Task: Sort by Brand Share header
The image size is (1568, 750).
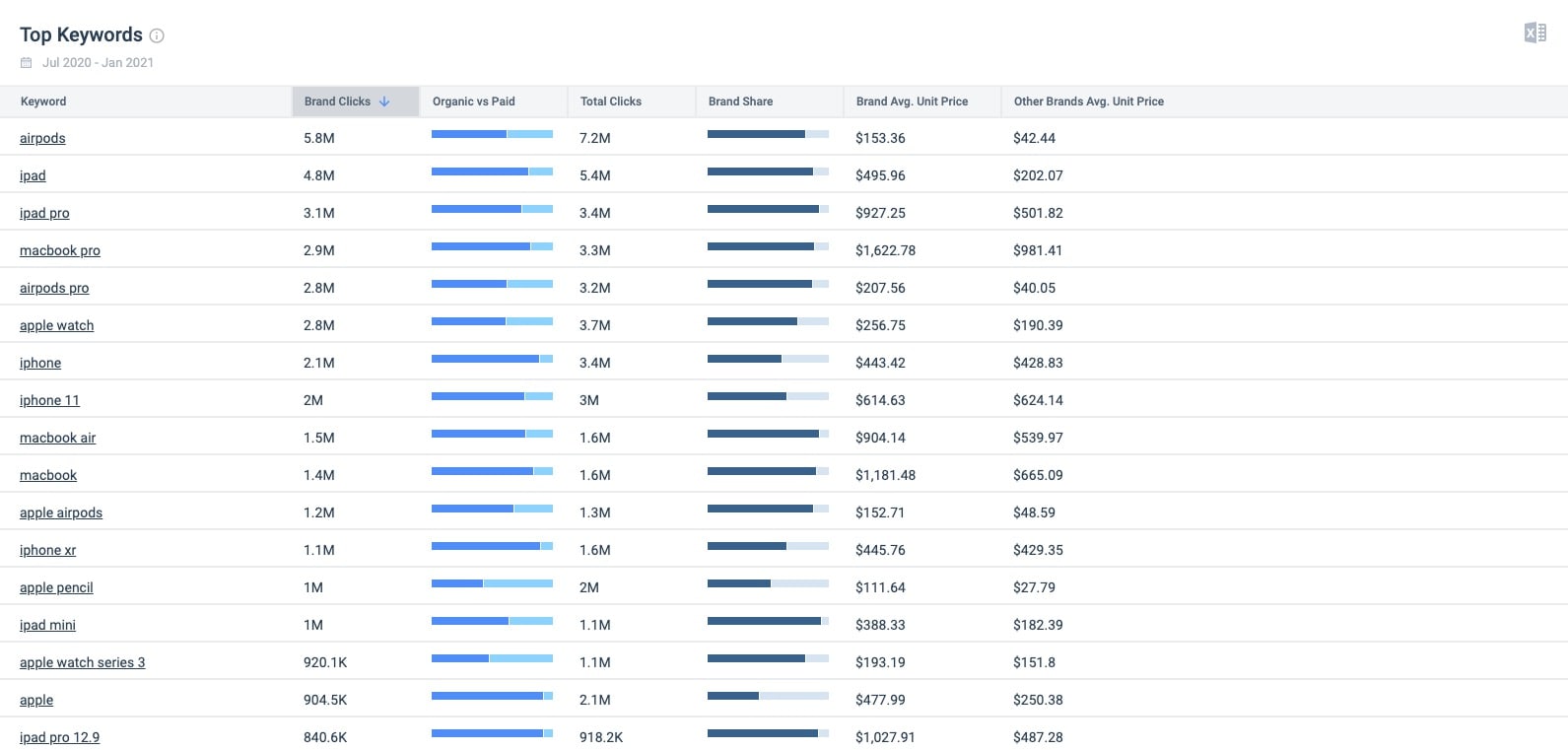Action: point(741,102)
